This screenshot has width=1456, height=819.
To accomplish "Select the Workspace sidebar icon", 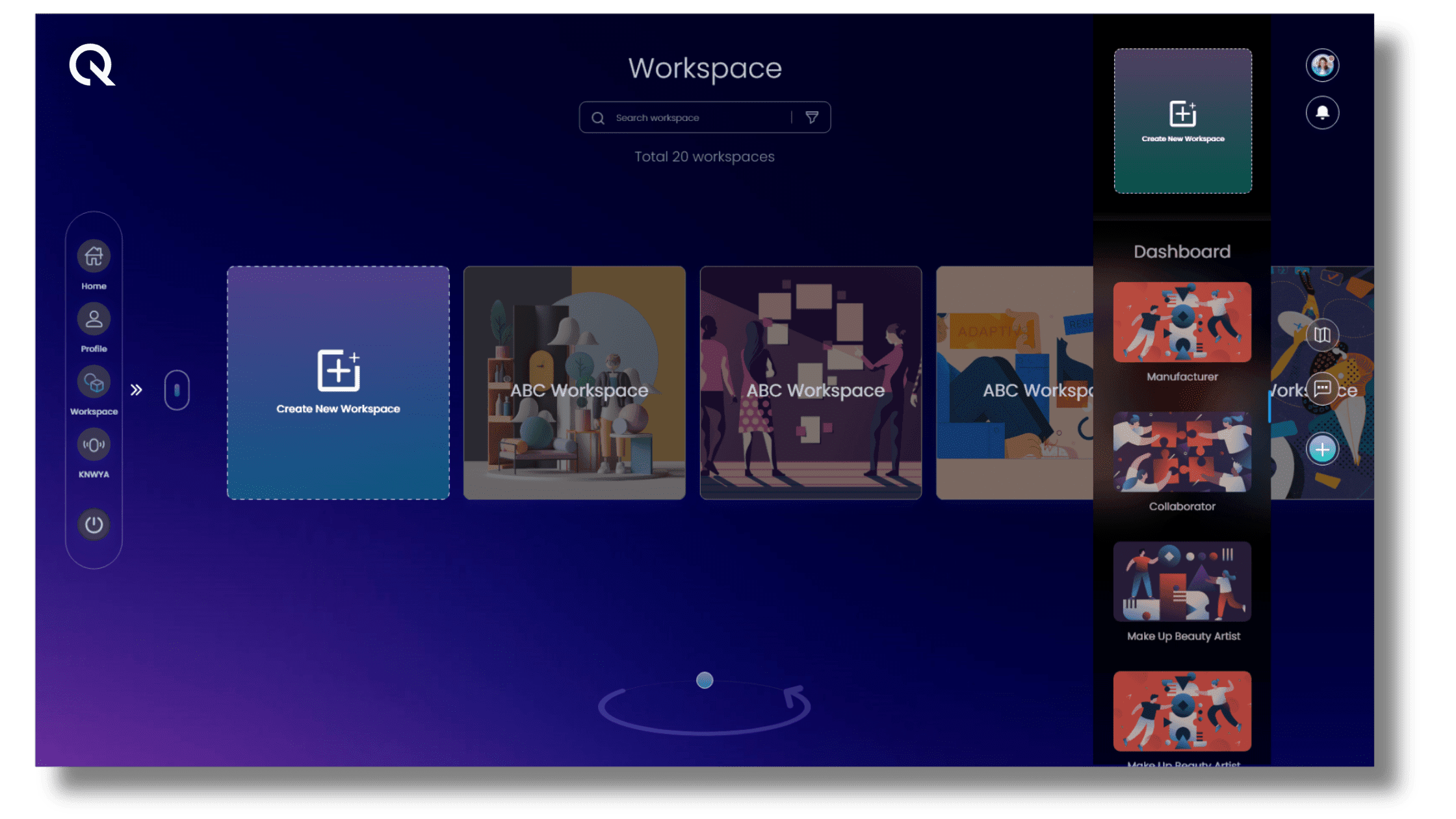I will click(x=94, y=382).
